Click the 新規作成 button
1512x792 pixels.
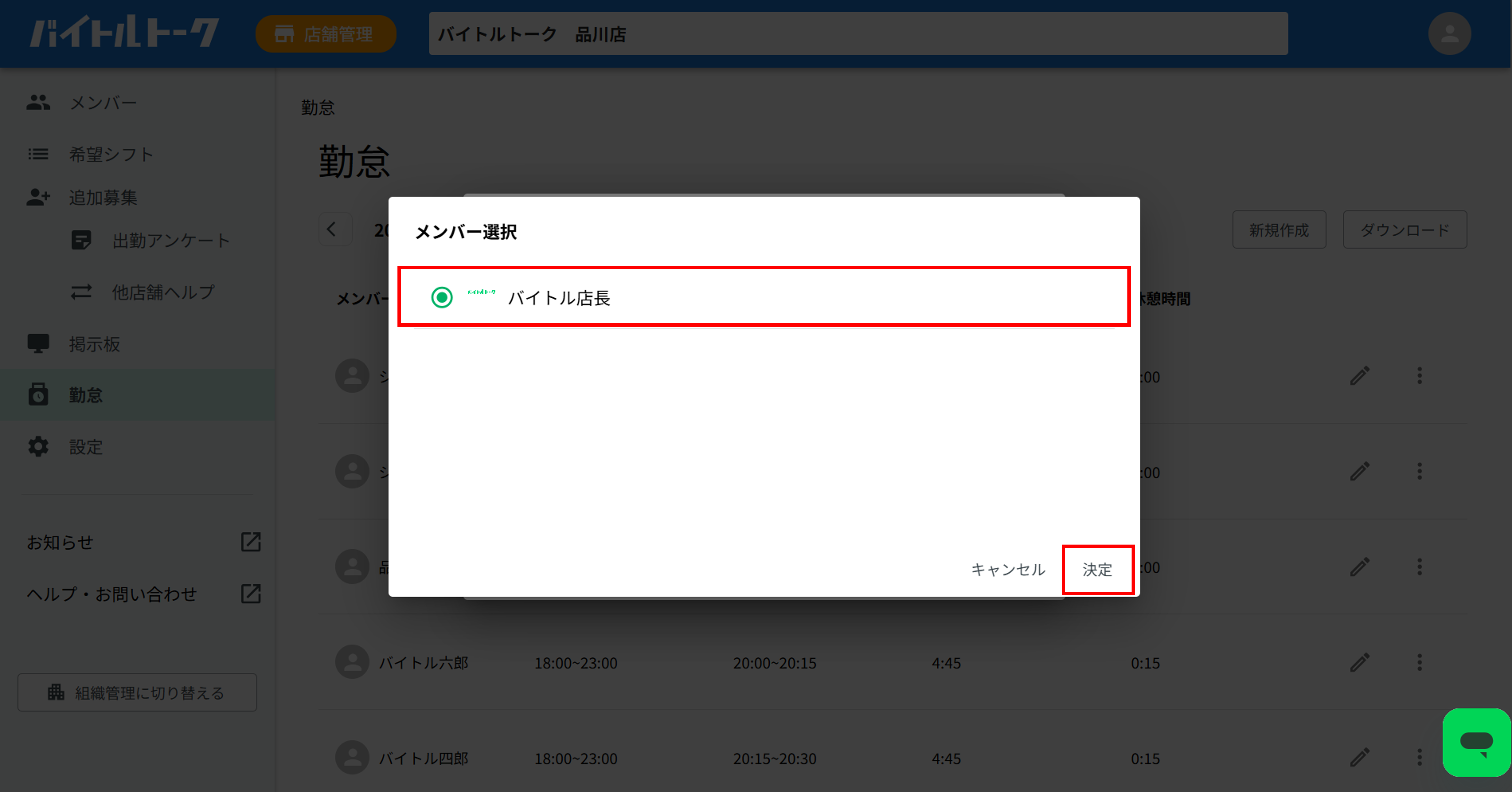click(1279, 230)
